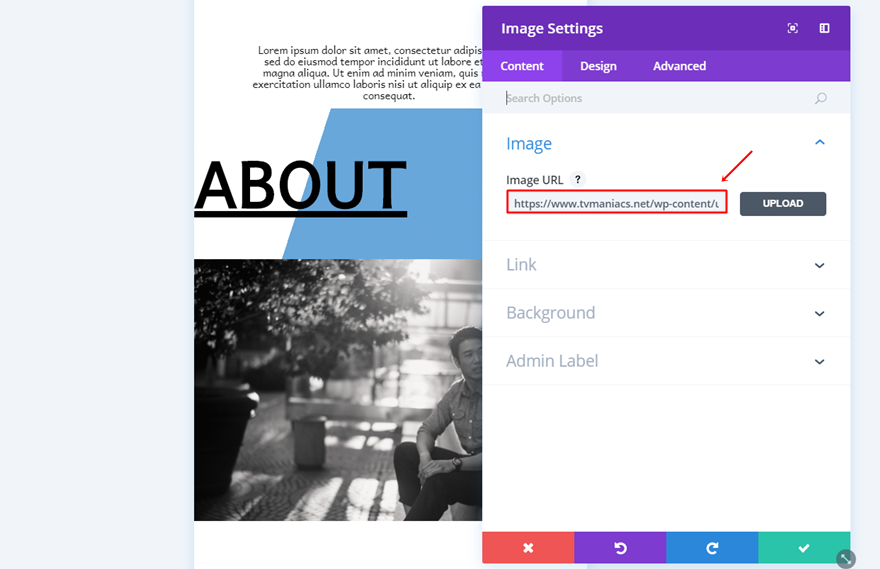Image resolution: width=880 pixels, height=569 pixels.
Task: Expand the Link section
Action: (666, 265)
